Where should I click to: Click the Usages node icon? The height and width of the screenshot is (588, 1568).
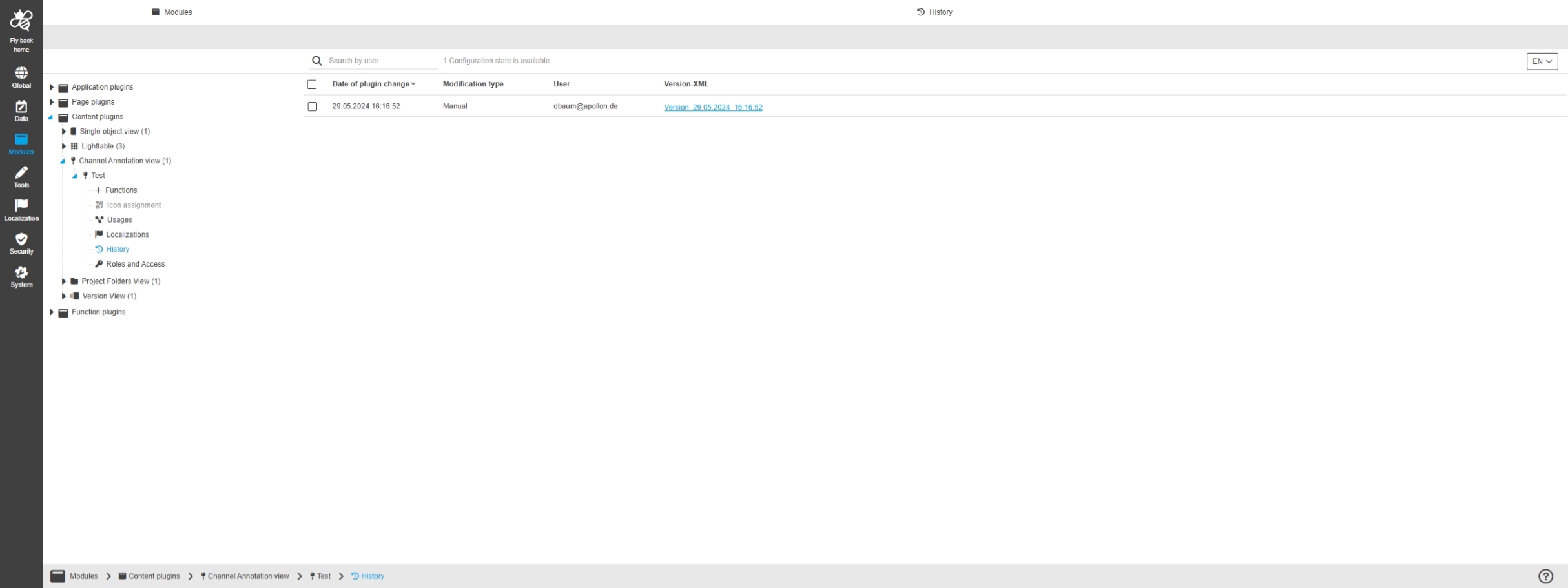click(x=99, y=220)
